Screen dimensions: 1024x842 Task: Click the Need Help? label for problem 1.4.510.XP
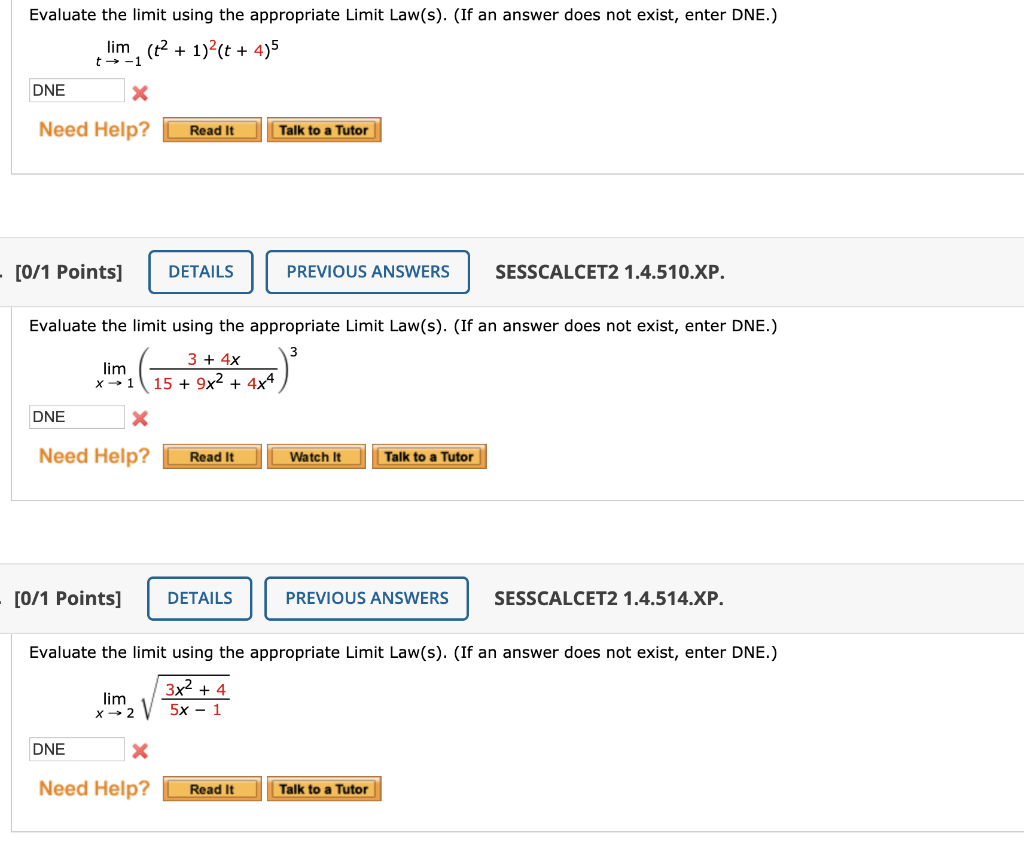click(92, 456)
